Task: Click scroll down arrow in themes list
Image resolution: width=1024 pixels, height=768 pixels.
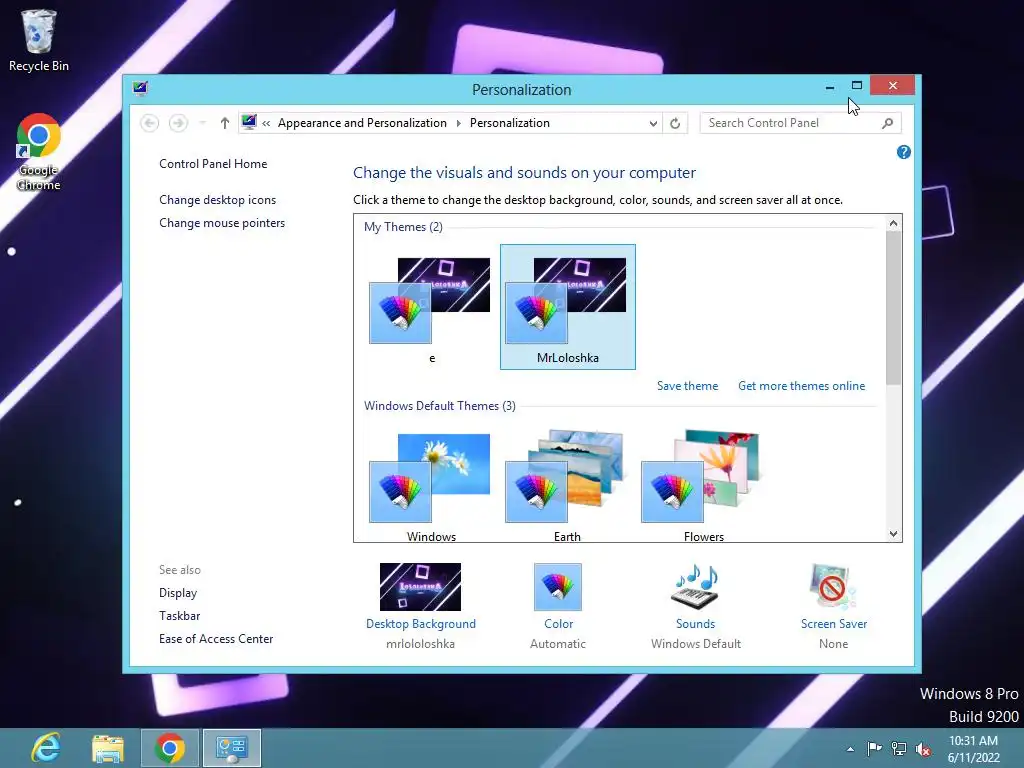Action: coord(893,534)
